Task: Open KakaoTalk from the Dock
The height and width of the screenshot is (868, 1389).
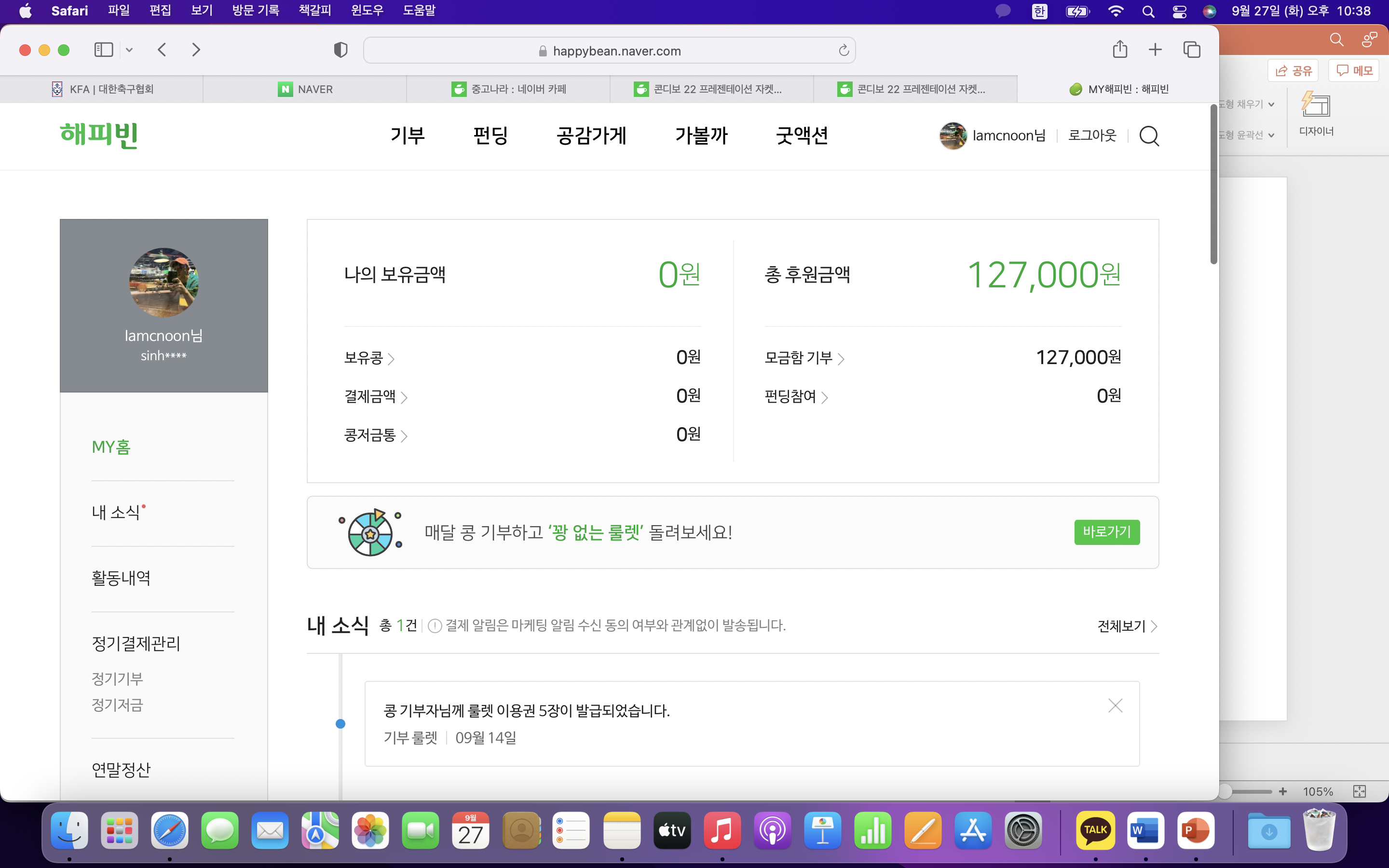Action: (1095, 831)
